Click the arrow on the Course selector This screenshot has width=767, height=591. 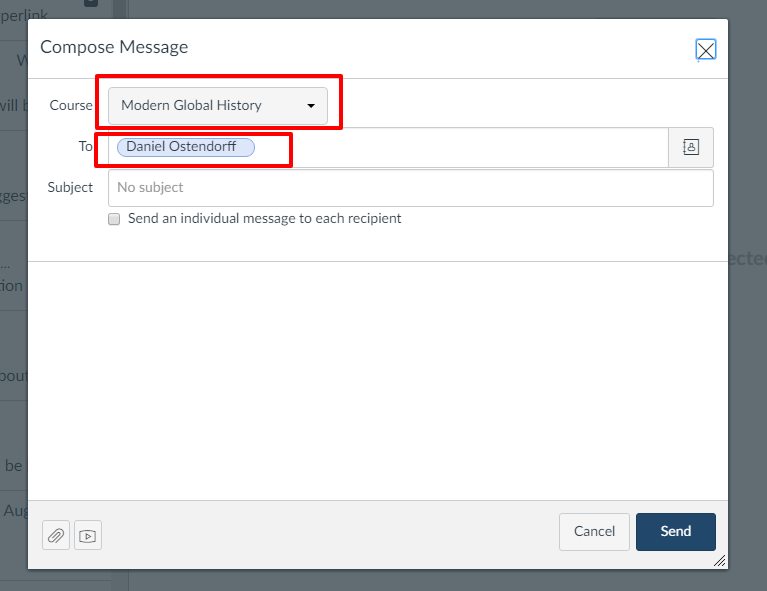pos(311,105)
